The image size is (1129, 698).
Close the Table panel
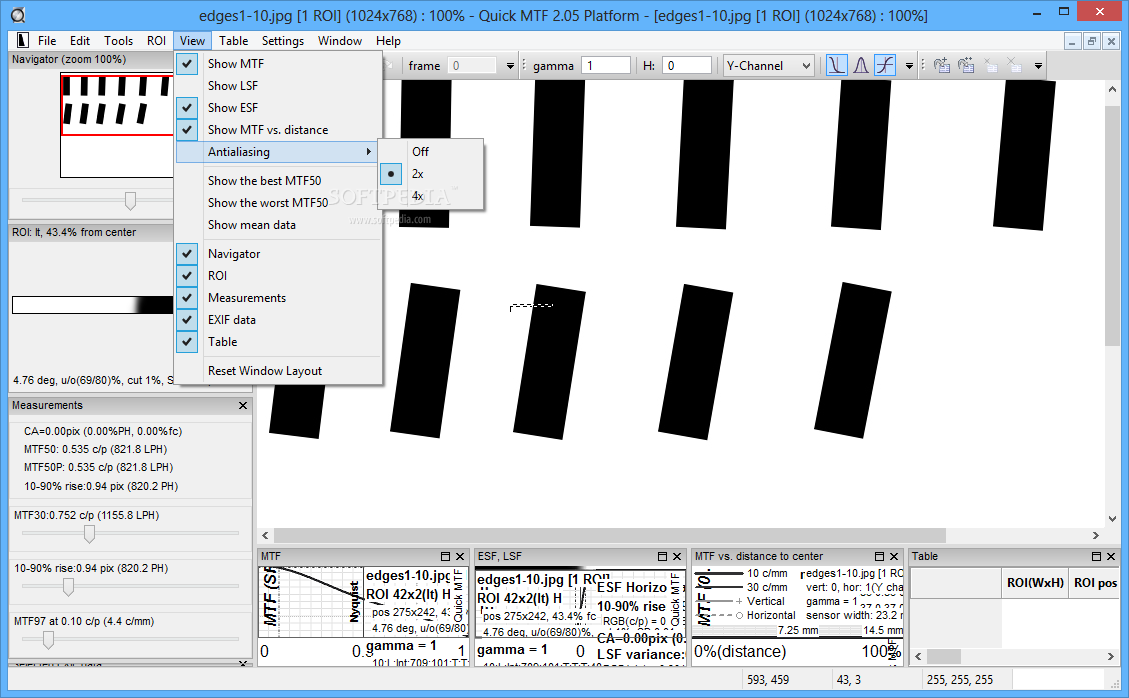(1110, 556)
